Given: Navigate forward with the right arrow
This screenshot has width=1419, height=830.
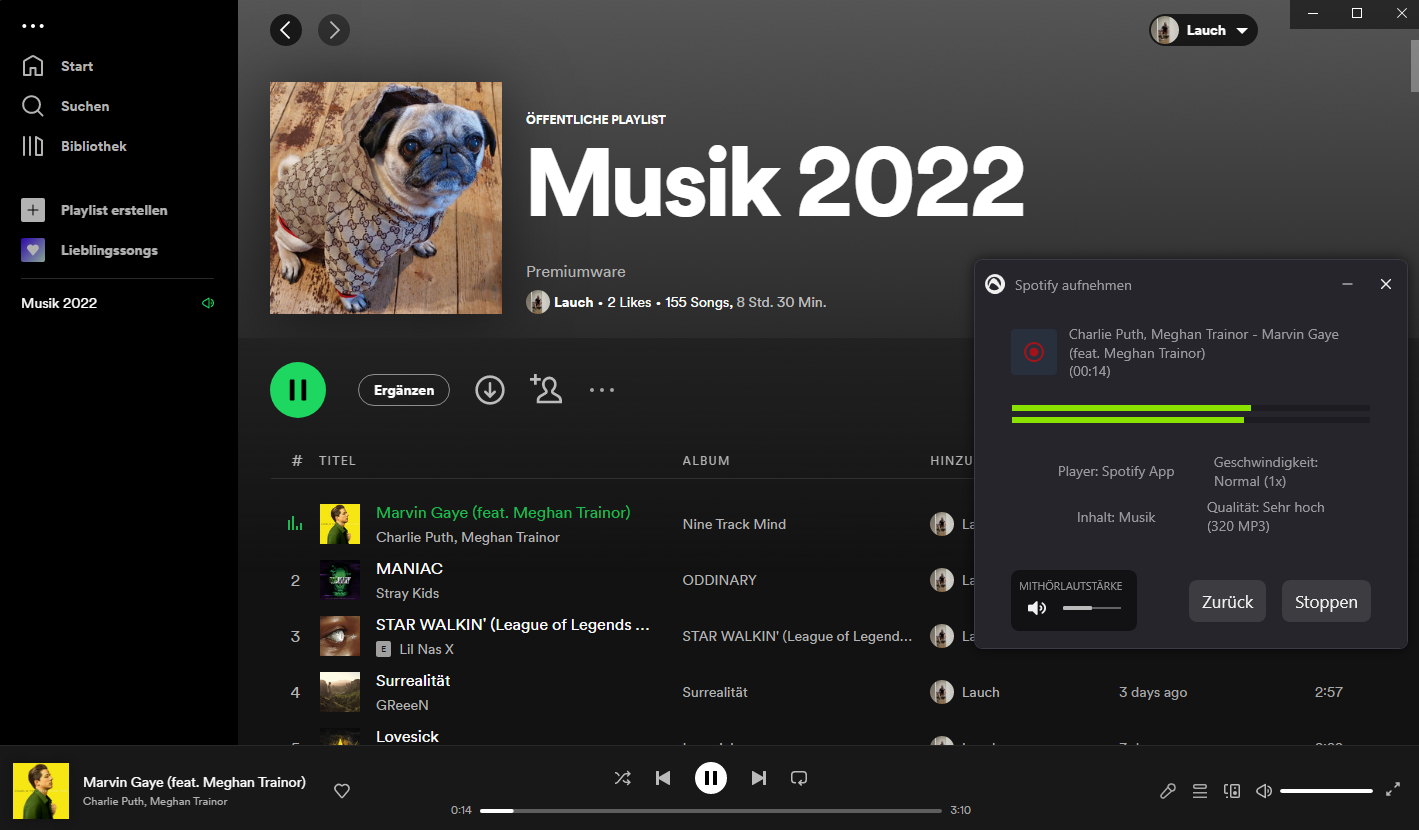Looking at the screenshot, I should (x=334, y=30).
